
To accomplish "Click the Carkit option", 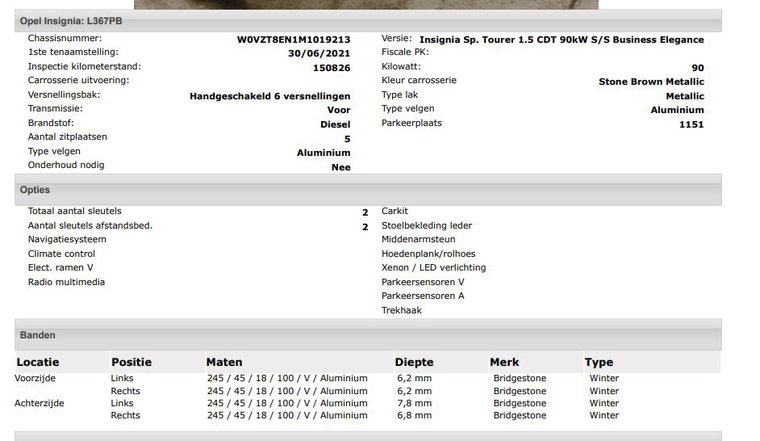I will [x=395, y=211].
